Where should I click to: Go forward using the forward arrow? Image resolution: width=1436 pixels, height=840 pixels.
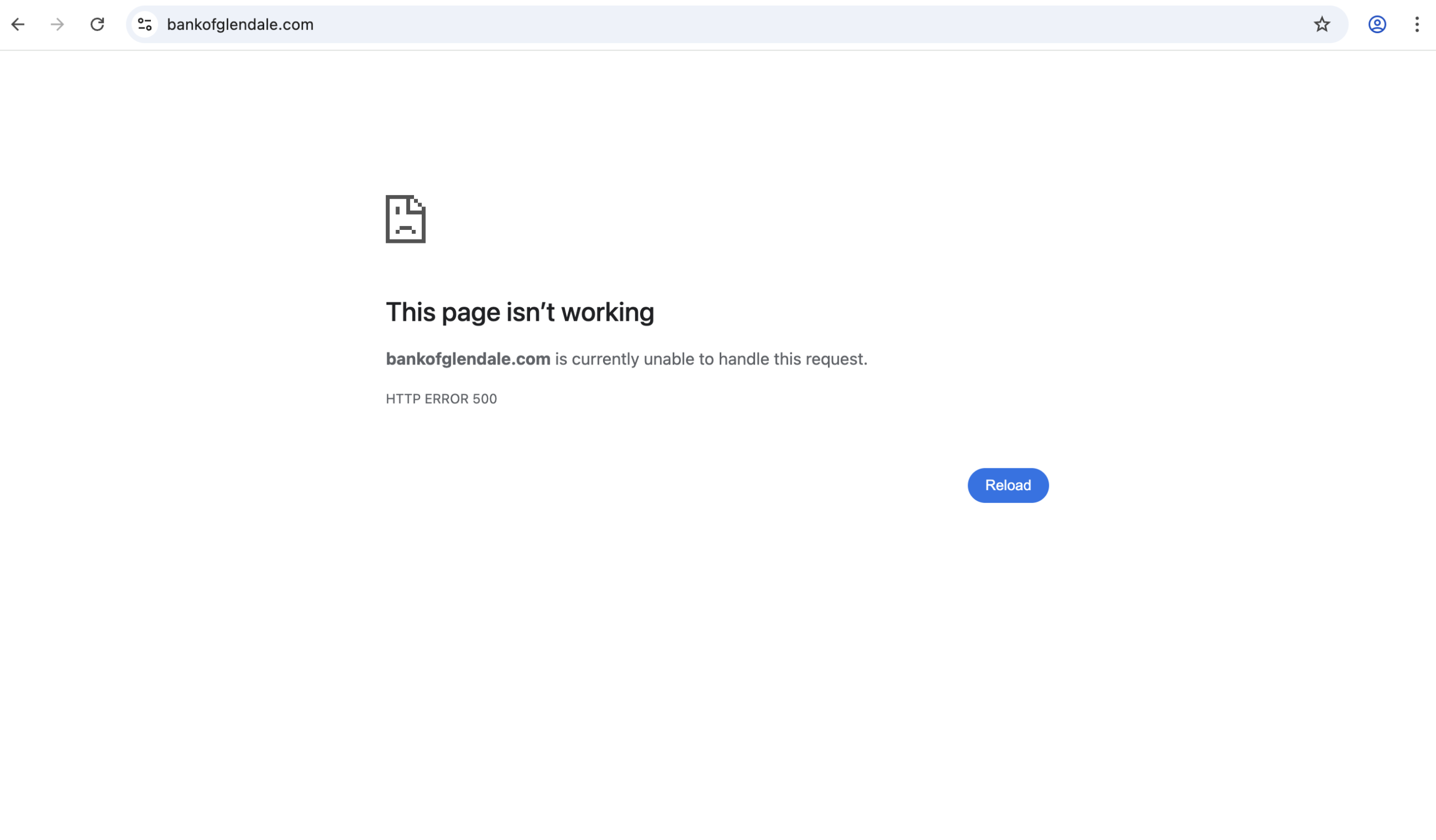(x=57, y=24)
